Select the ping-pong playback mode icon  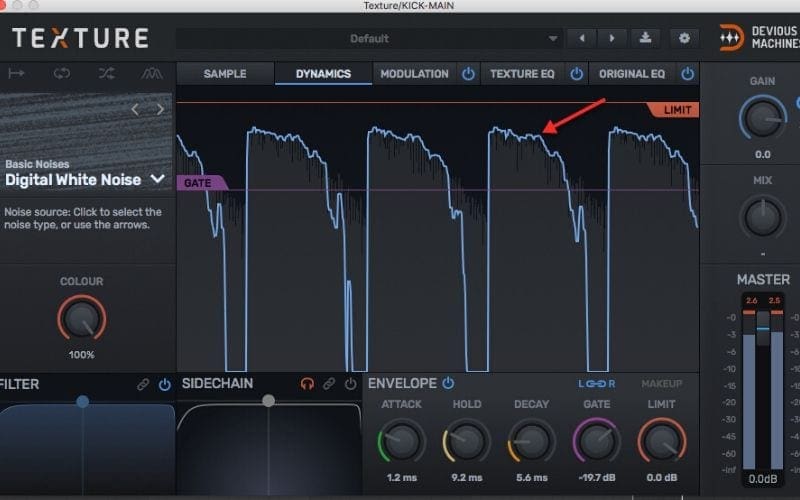point(152,73)
